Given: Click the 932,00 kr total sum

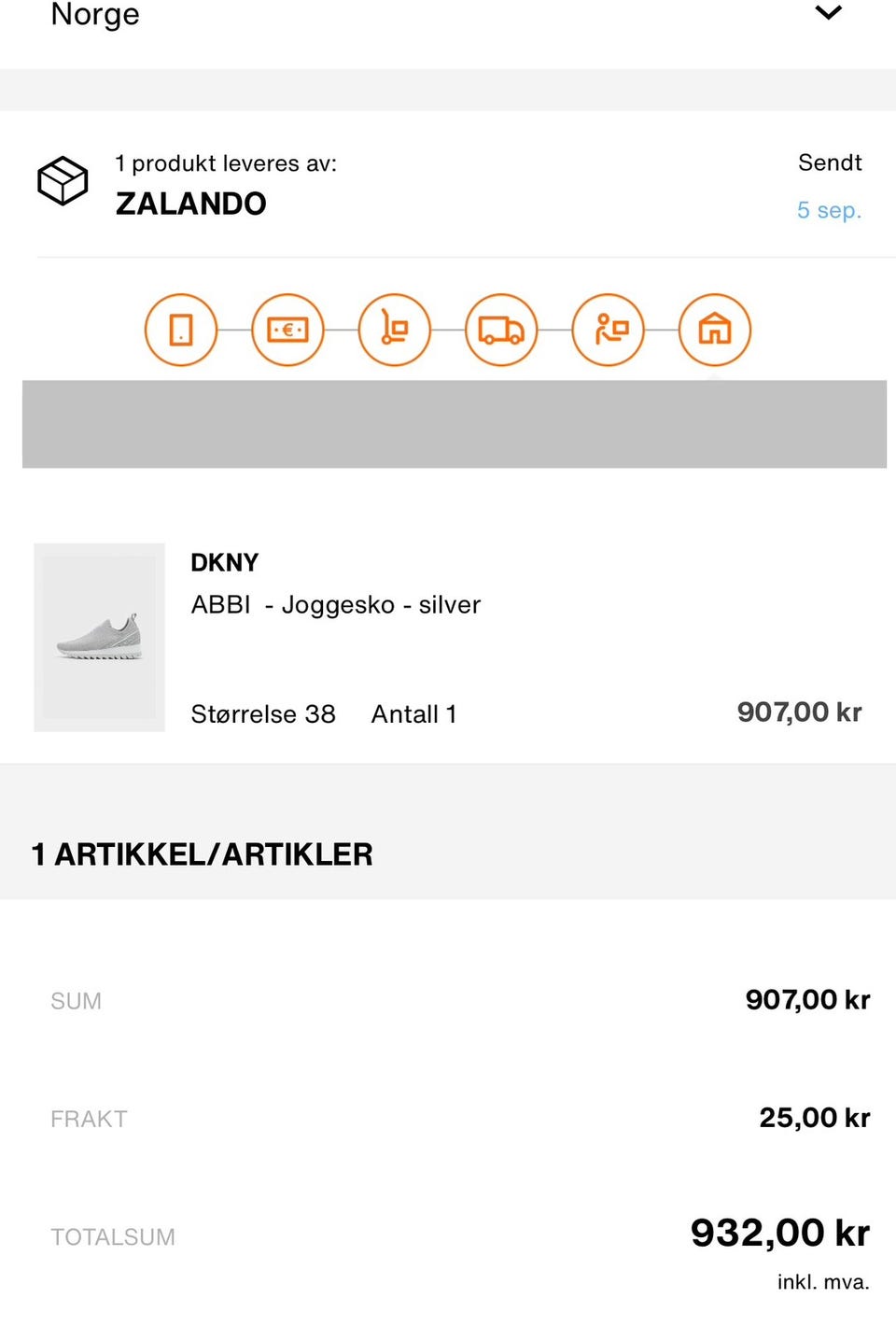Looking at the screenshot, I should [x=779, y=1234].
